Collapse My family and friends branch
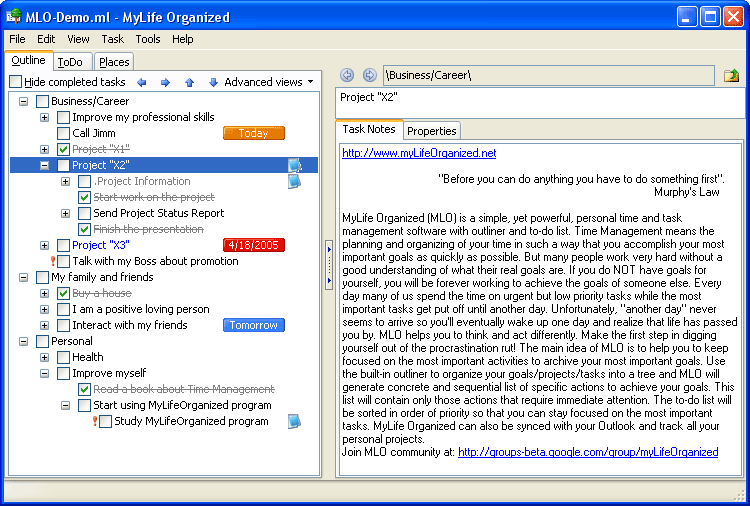This screenshot has width=750, height=506. coord(23,277)
